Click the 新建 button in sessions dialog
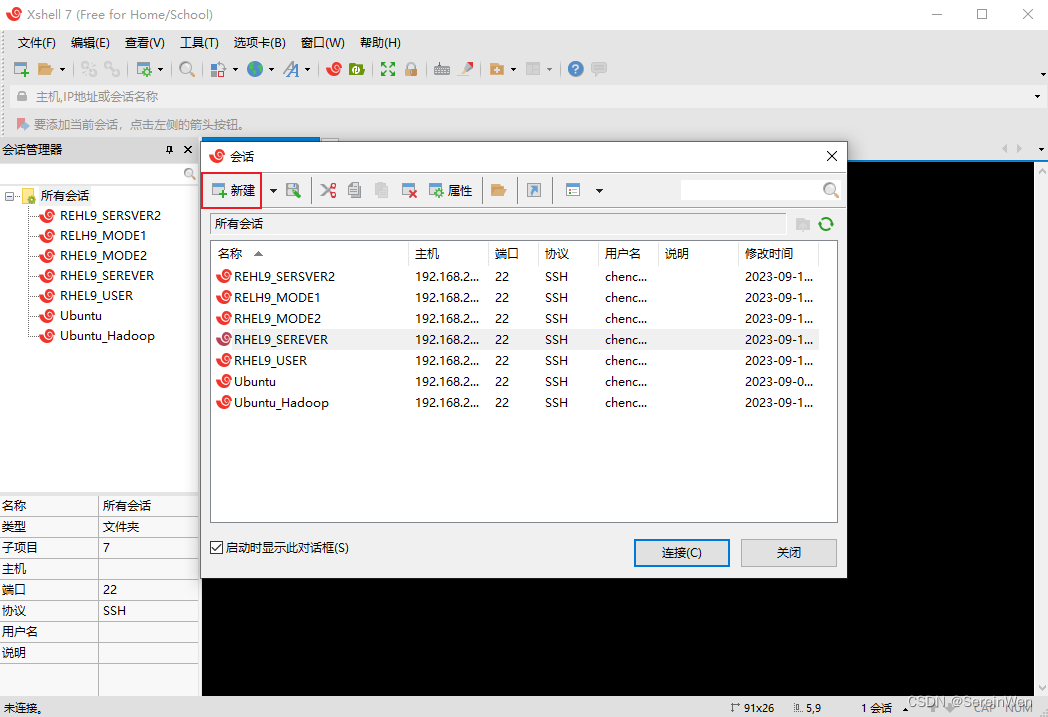 pos(232,190)
